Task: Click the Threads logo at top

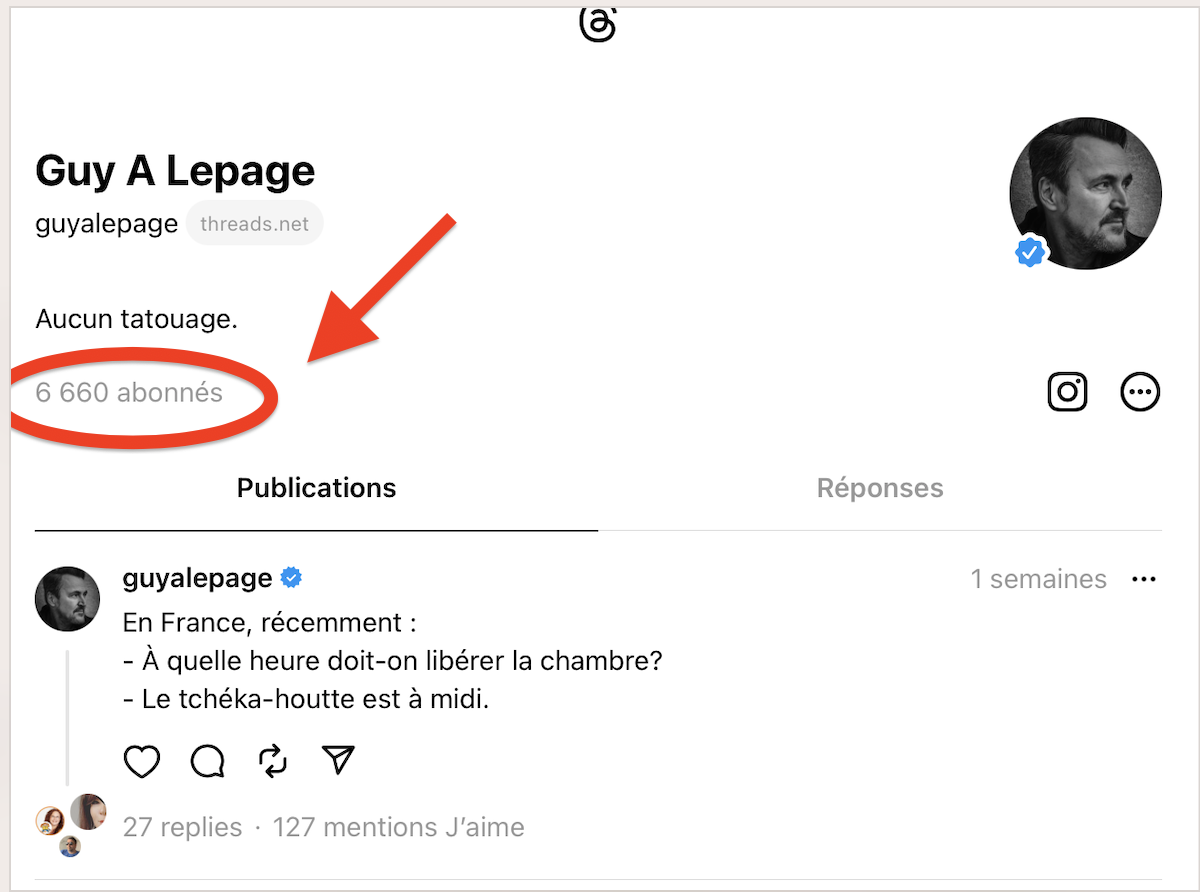Action: coord(598,24)
